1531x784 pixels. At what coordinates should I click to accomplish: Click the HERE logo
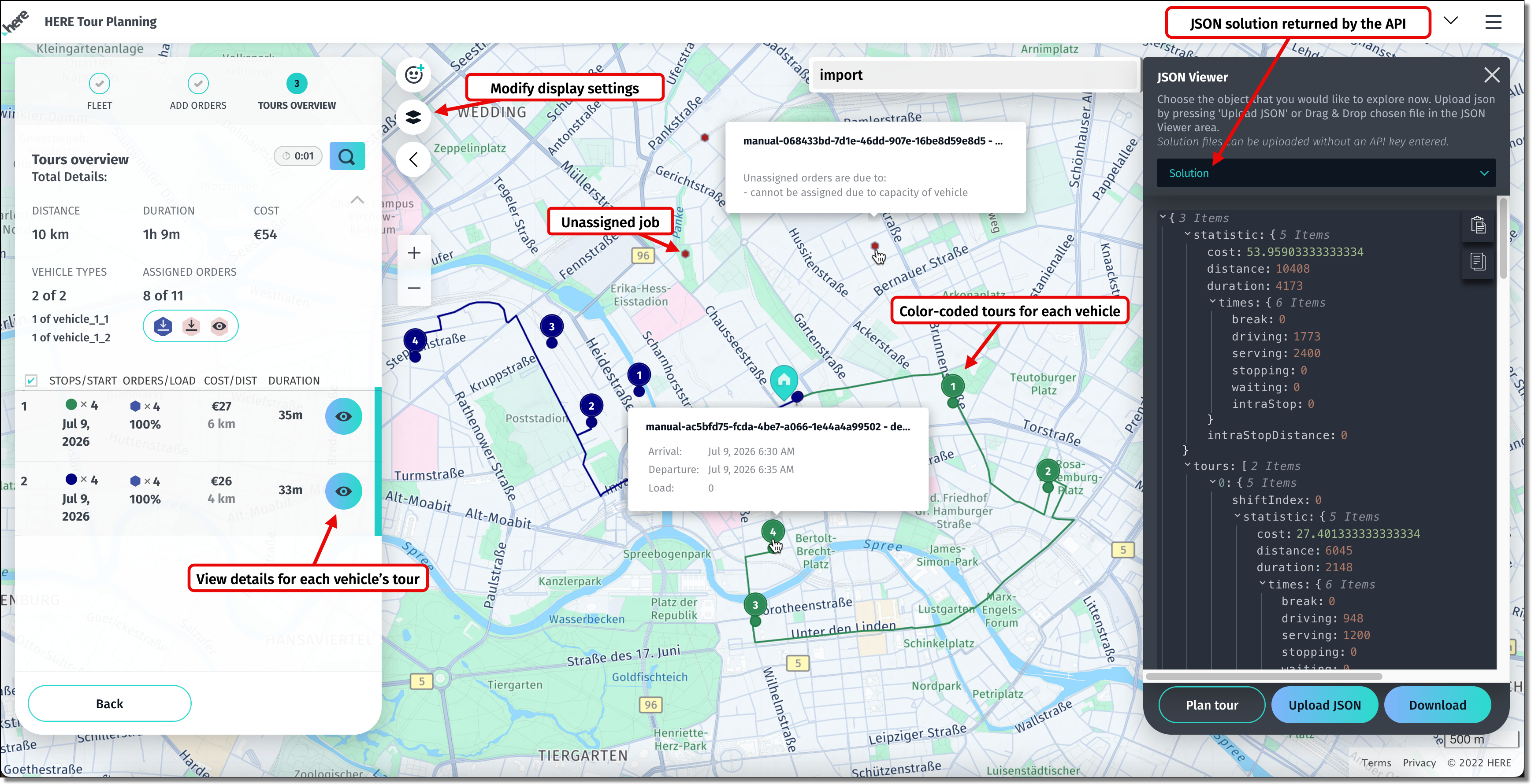click(16, 22)
